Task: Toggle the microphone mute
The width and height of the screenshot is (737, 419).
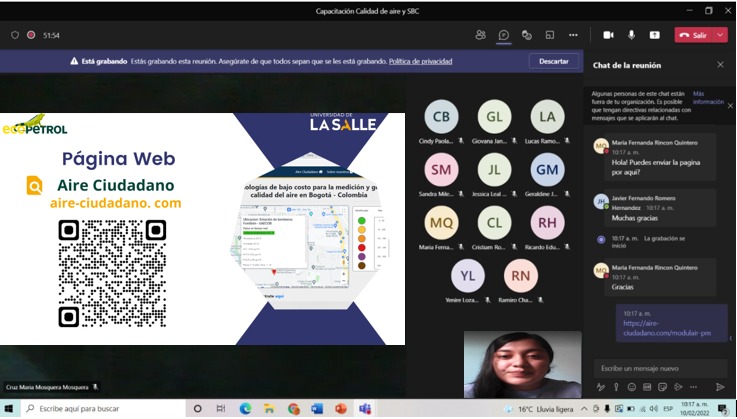Action: [x=631, y=35]
